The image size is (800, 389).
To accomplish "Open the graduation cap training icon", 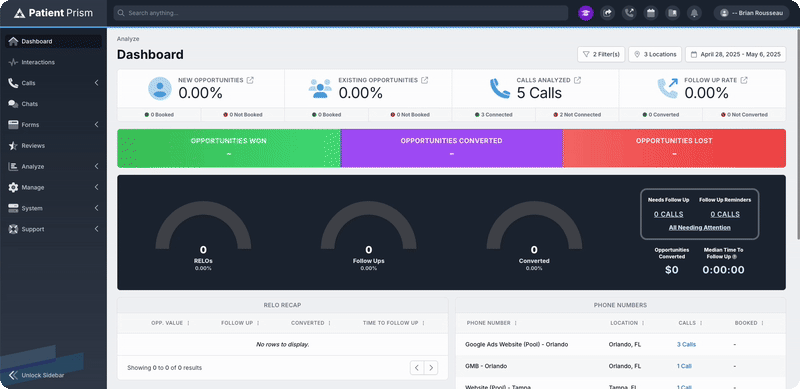I will tap(585, 13).
